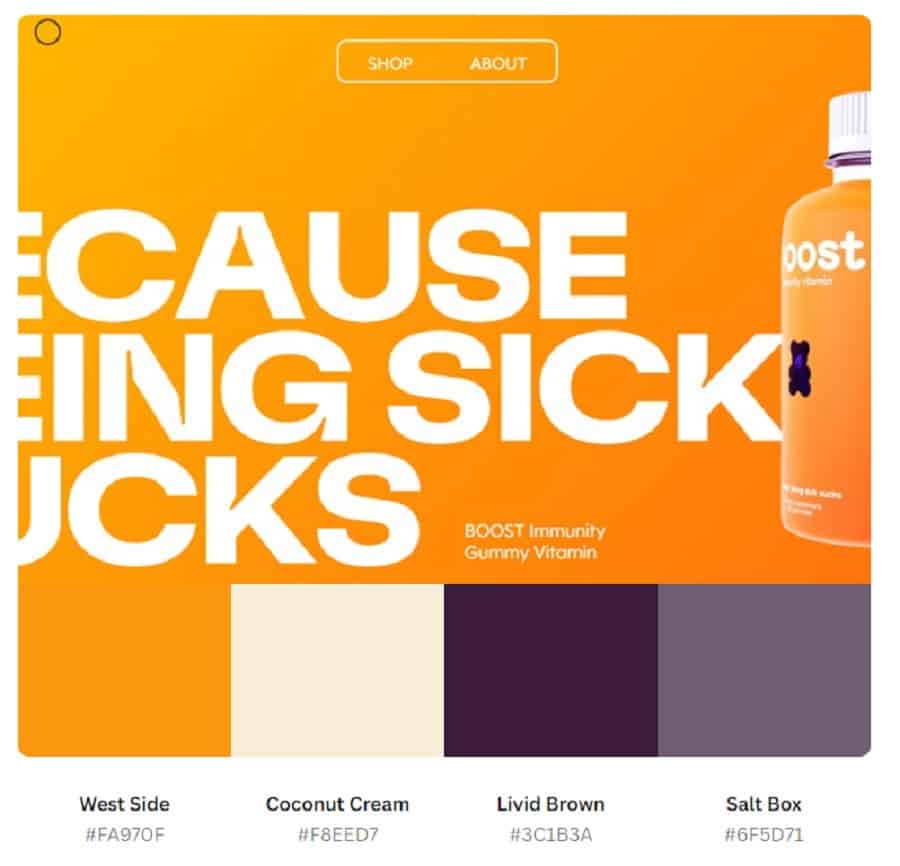Click the 'ECAUSE' headline word
This screenshot has width=900, height=866.
(323, 265)
